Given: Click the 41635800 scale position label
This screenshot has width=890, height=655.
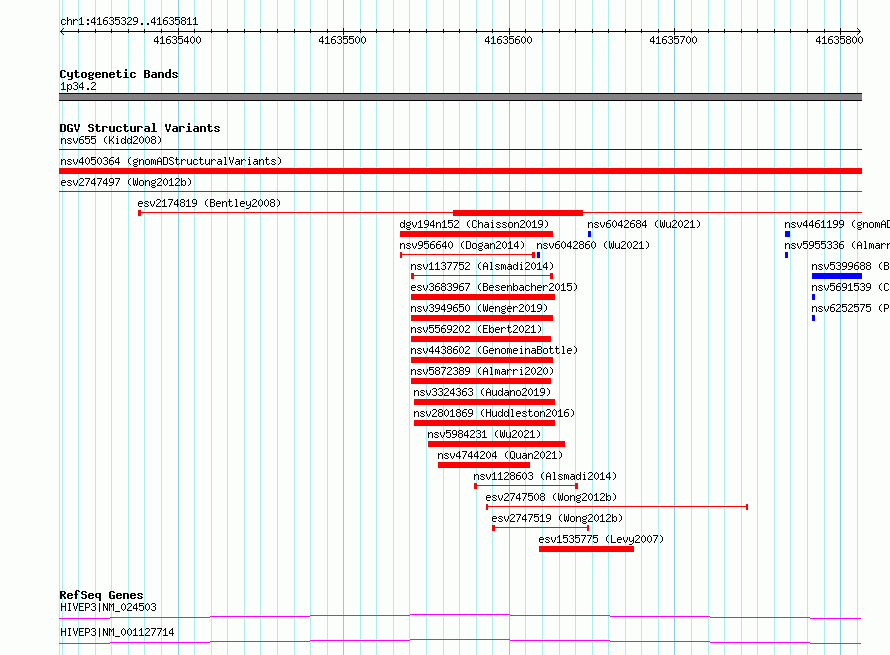Looking at the screenshot, I should point(839,40).
